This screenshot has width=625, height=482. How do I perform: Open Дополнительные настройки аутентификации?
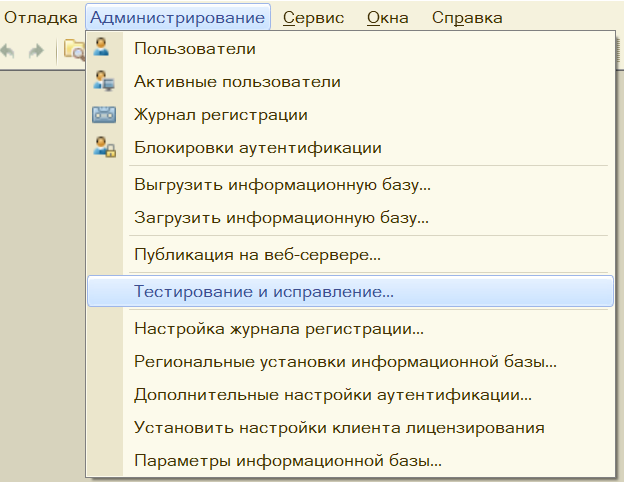pyautogui.click(x=350, y=395)
